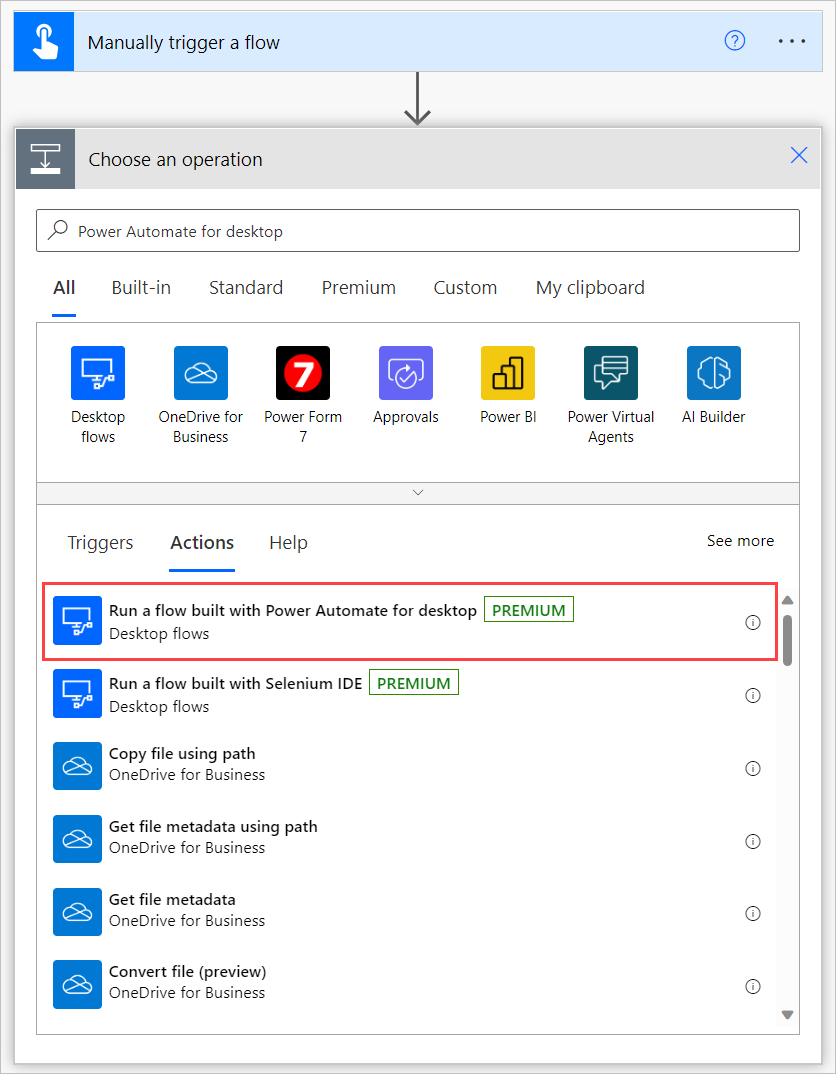
Task: Select the All connectors tab
Action: pyautogui.click(x=64, y=288)
